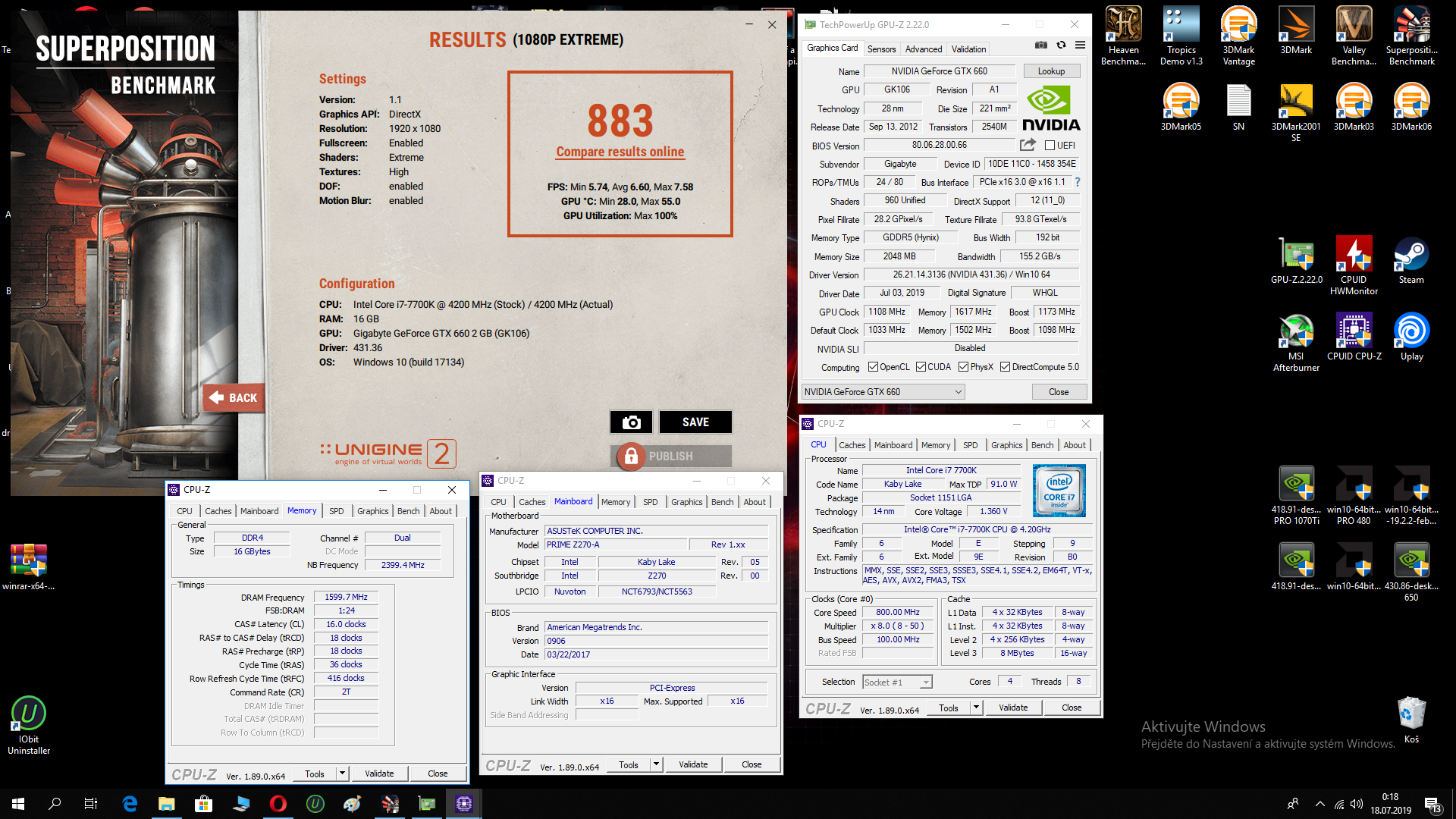This screenshot has height=819, width=1456.
Task: Open IObit Uninstaller desktop icon
Action: pyautogui.click(x=29, y=726)
